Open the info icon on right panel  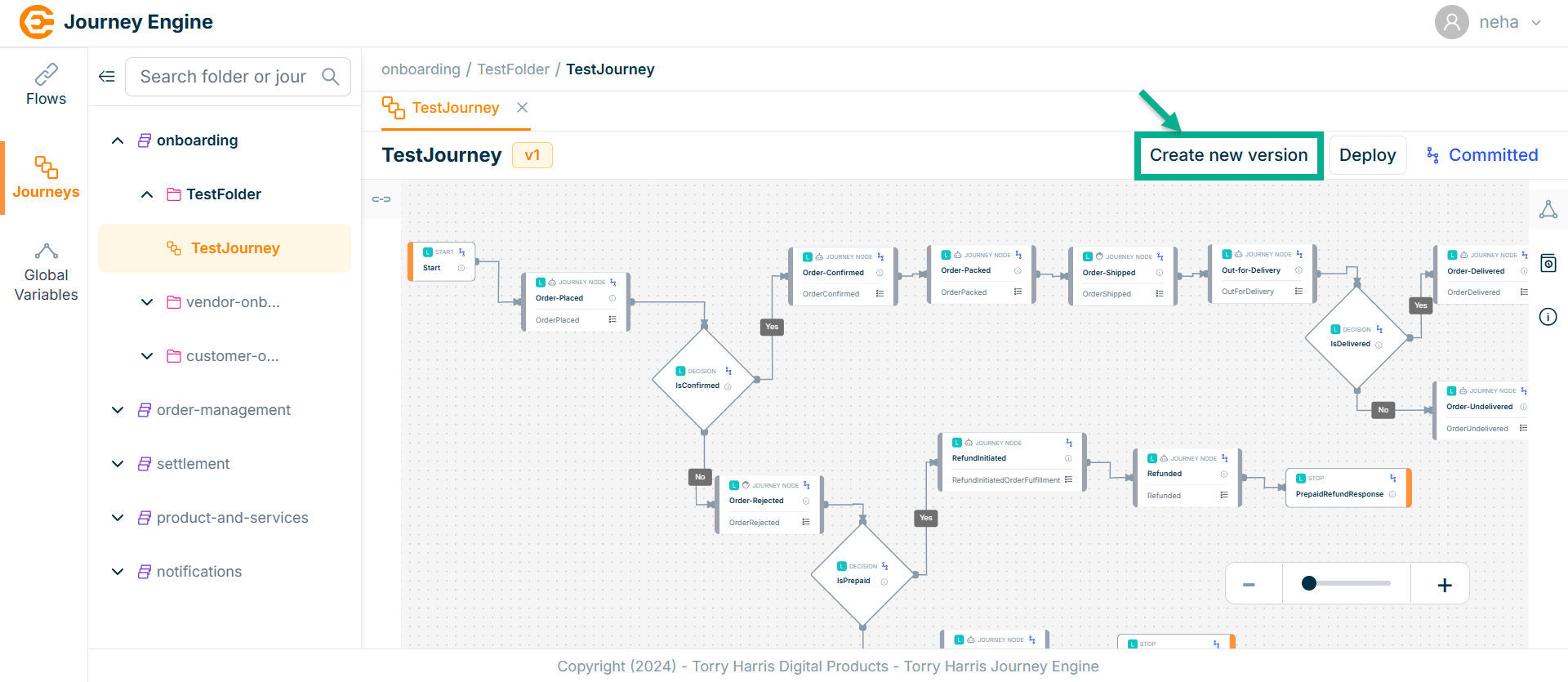click(1548, 317)
